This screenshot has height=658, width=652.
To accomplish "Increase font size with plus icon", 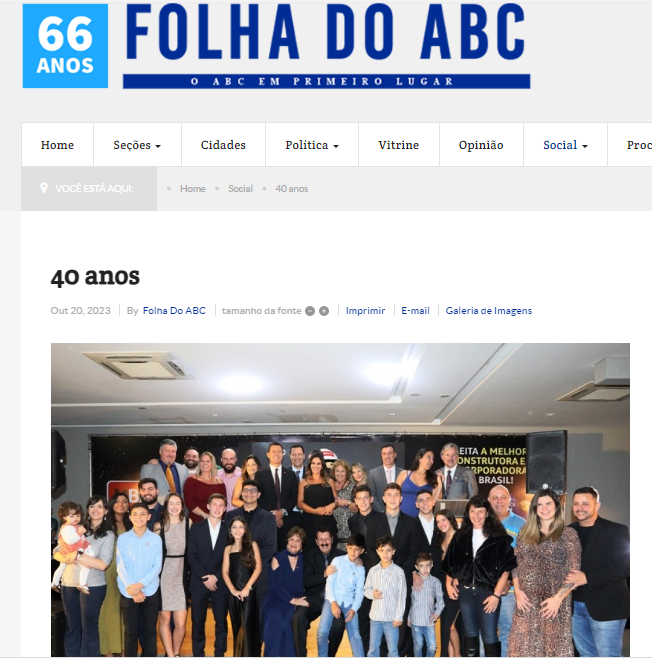I will click(x=324, y=311).
